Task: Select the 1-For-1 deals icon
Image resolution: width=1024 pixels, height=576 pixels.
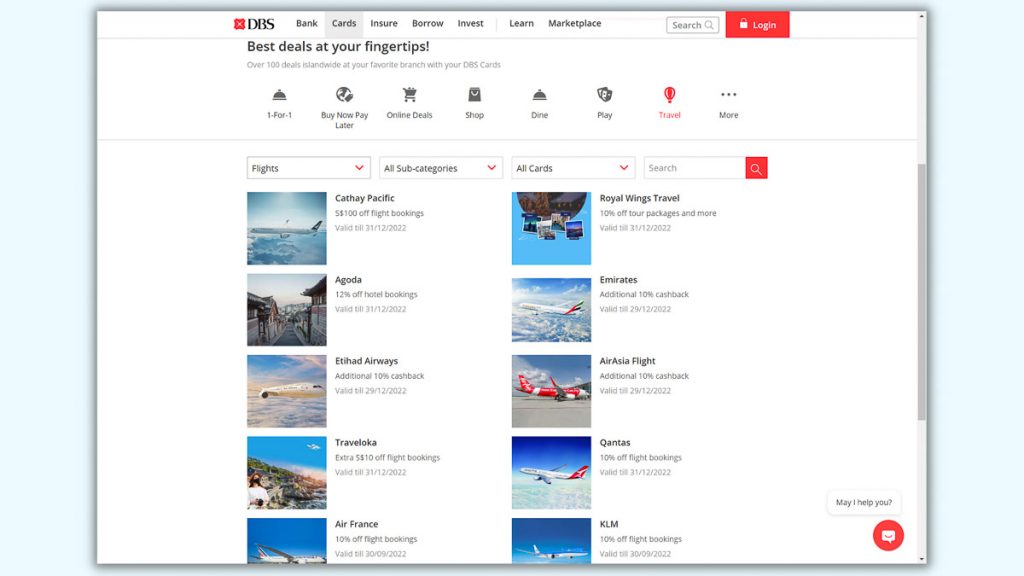Action: pos(279,95)
